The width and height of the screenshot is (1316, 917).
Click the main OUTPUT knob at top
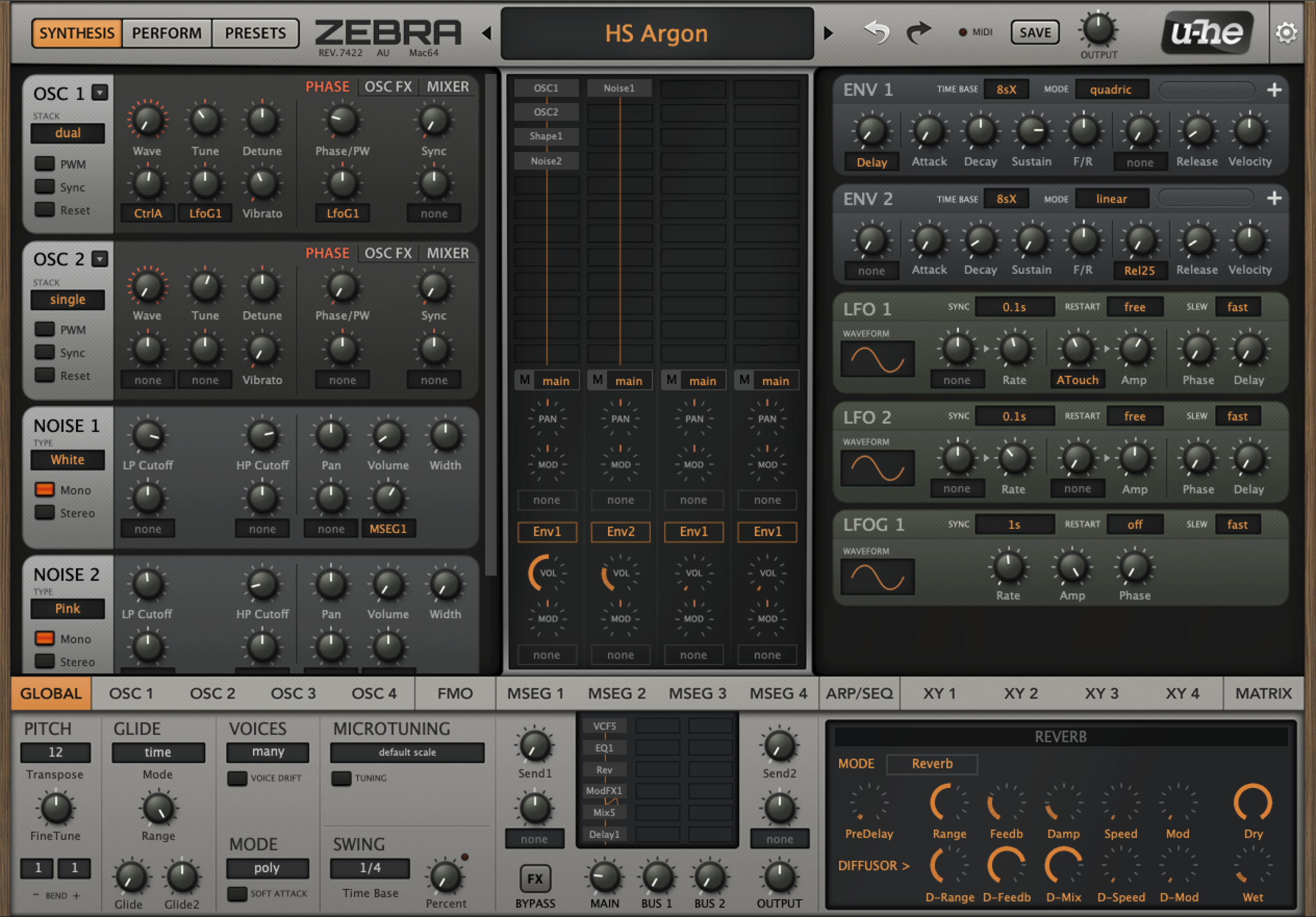[1098, 30]
